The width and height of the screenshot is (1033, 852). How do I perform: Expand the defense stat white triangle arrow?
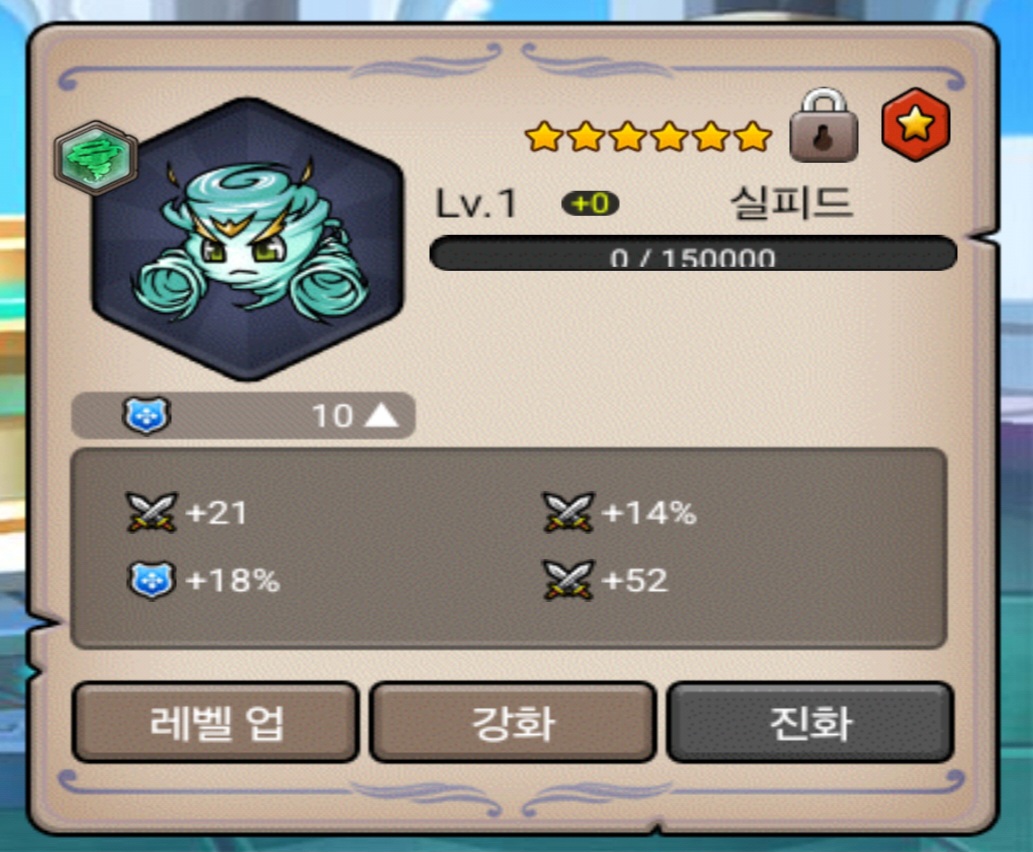(x=381, y=416)
